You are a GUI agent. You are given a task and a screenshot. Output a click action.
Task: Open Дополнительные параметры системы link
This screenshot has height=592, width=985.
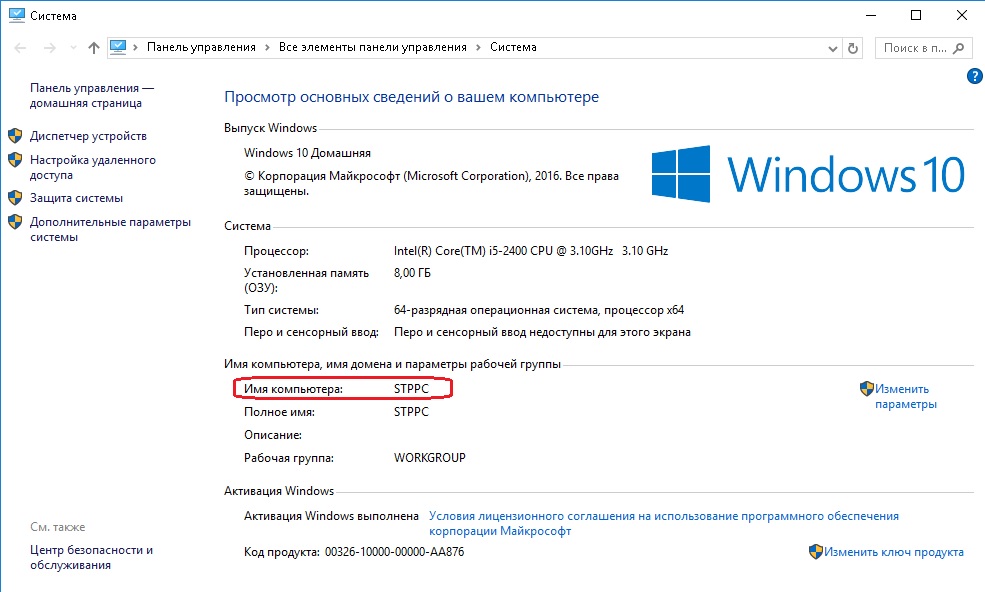tap(110, 229)
